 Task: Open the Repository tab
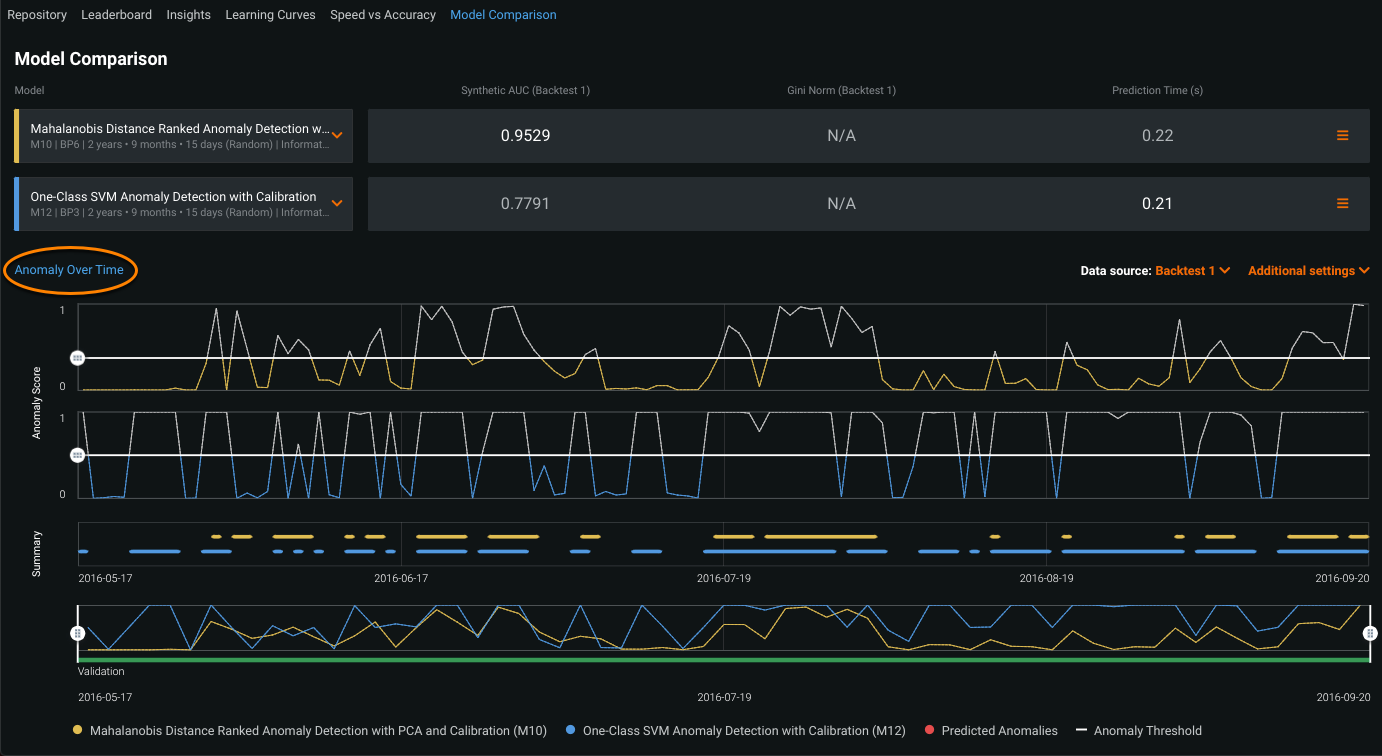[37, 15]
